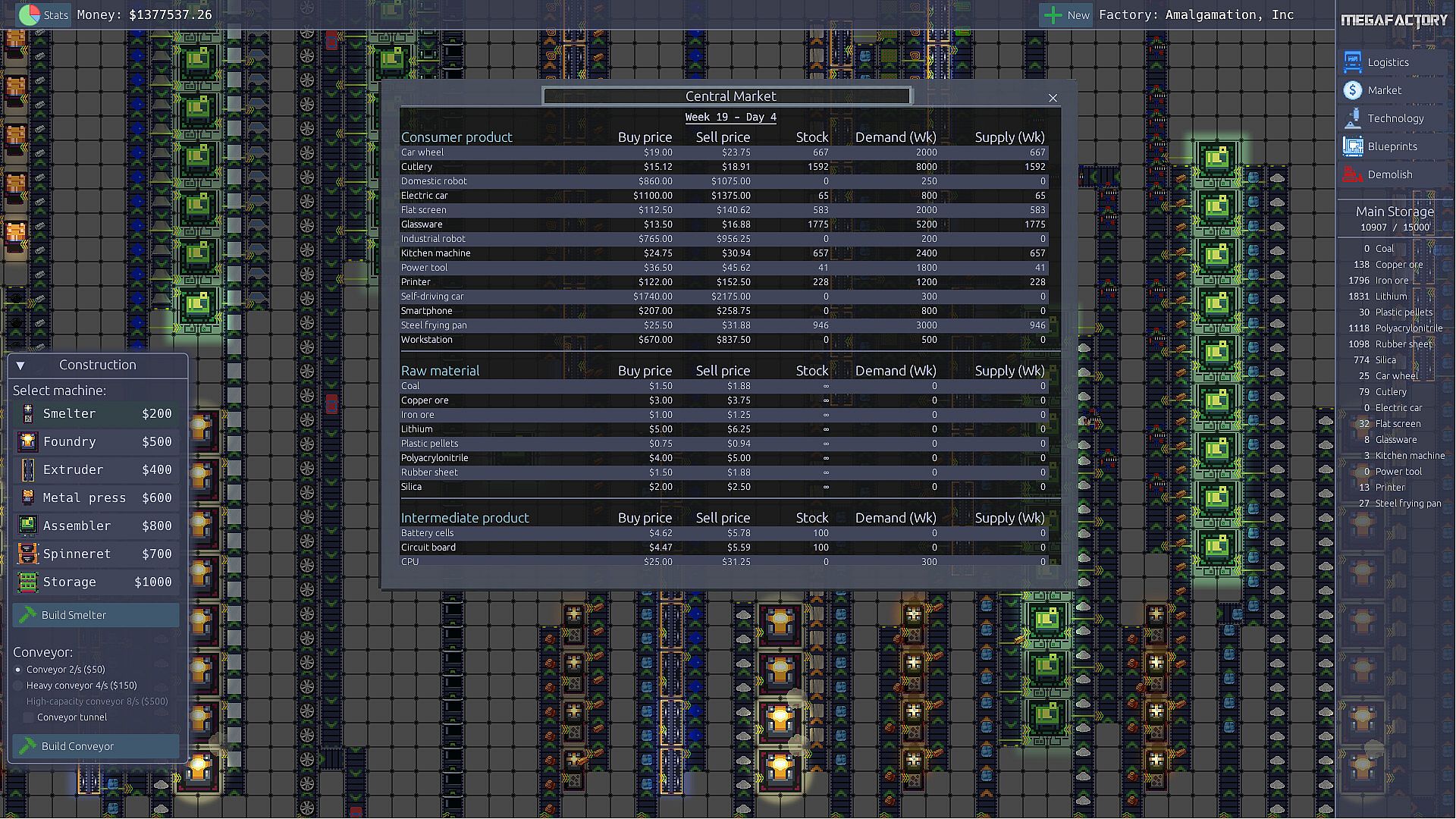Click the Stats pie chart icon
The image size is (1456, 819).
tap(29, 14)
